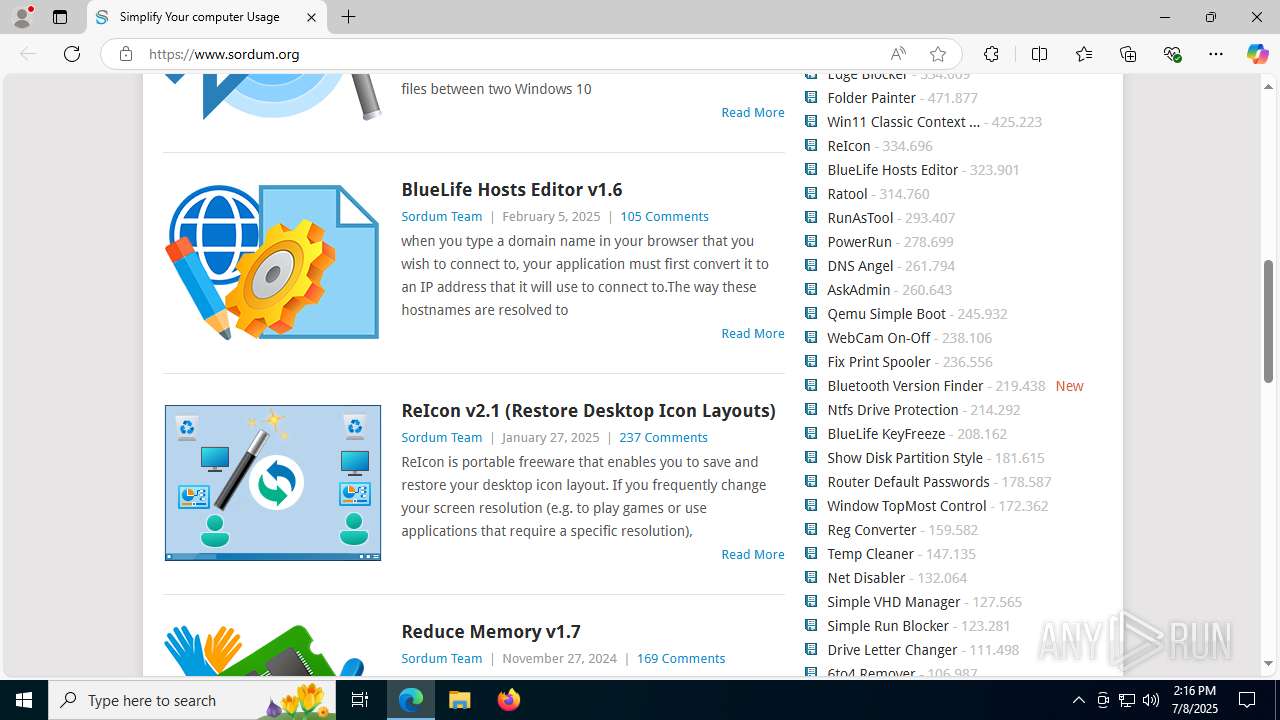Click Read More under BlueLife Hosts Editor
This screenshot has height=720, width=1280.
pyautogui.click(x=753, y=333)
